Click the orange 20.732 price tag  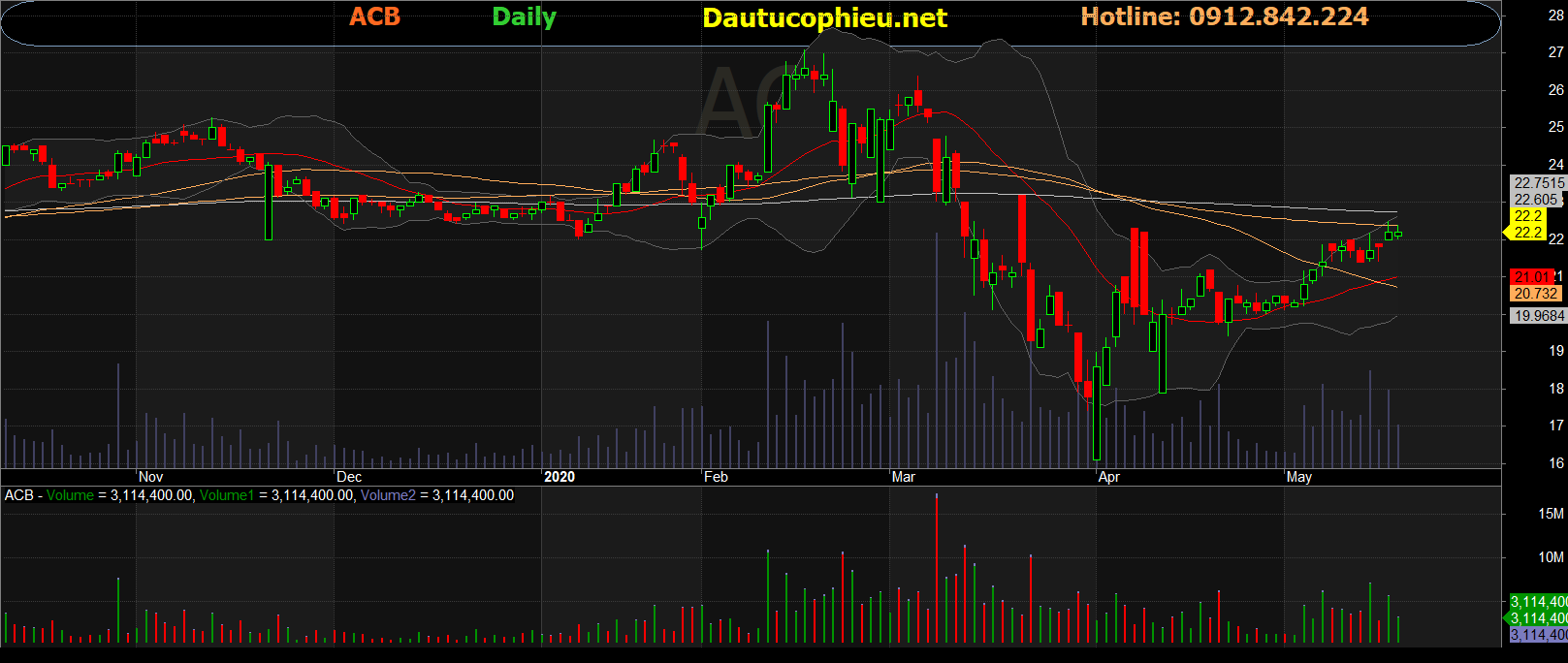pos(1536,294)
